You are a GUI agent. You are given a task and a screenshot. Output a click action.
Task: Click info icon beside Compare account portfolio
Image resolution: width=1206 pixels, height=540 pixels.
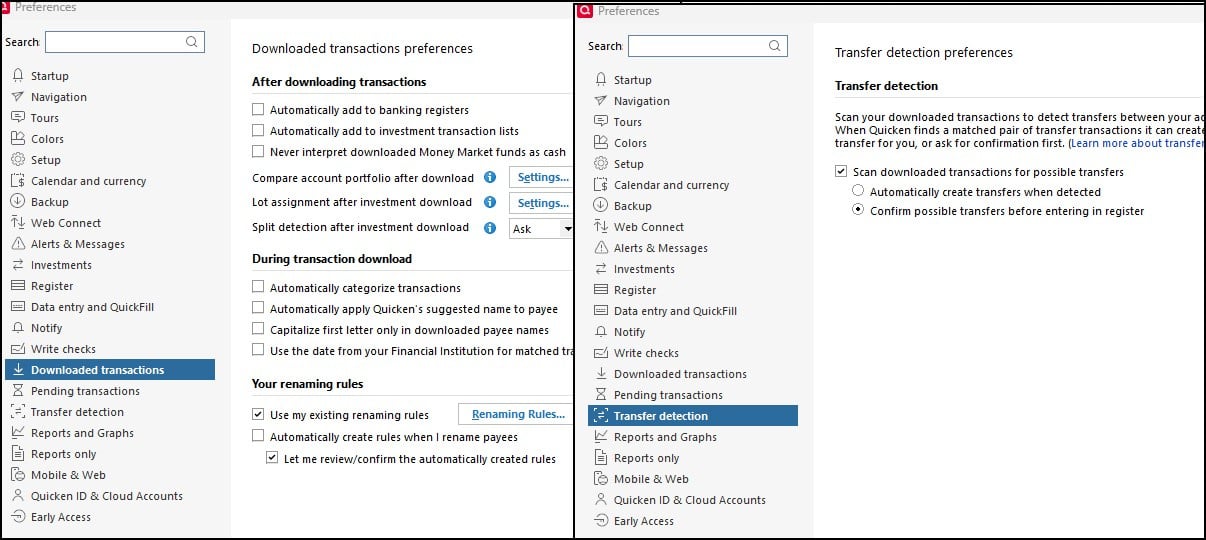[490, 177]
